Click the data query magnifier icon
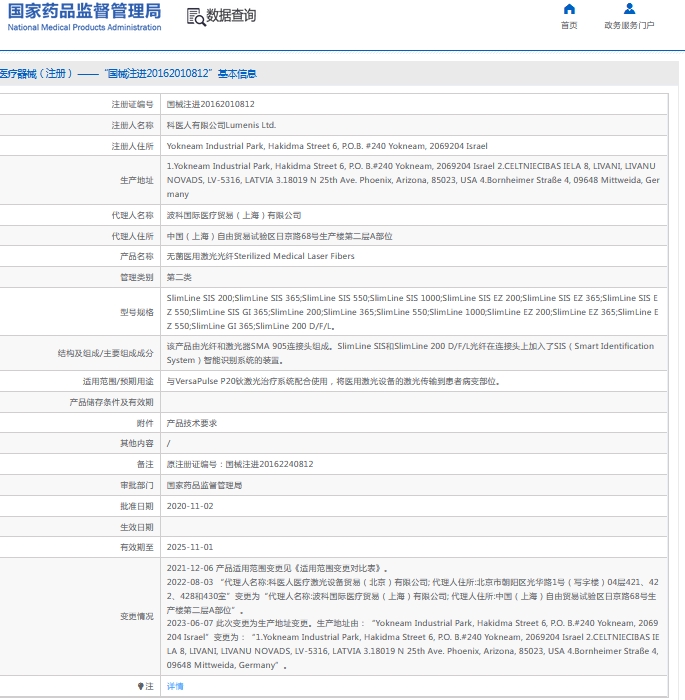 (196, 17)
